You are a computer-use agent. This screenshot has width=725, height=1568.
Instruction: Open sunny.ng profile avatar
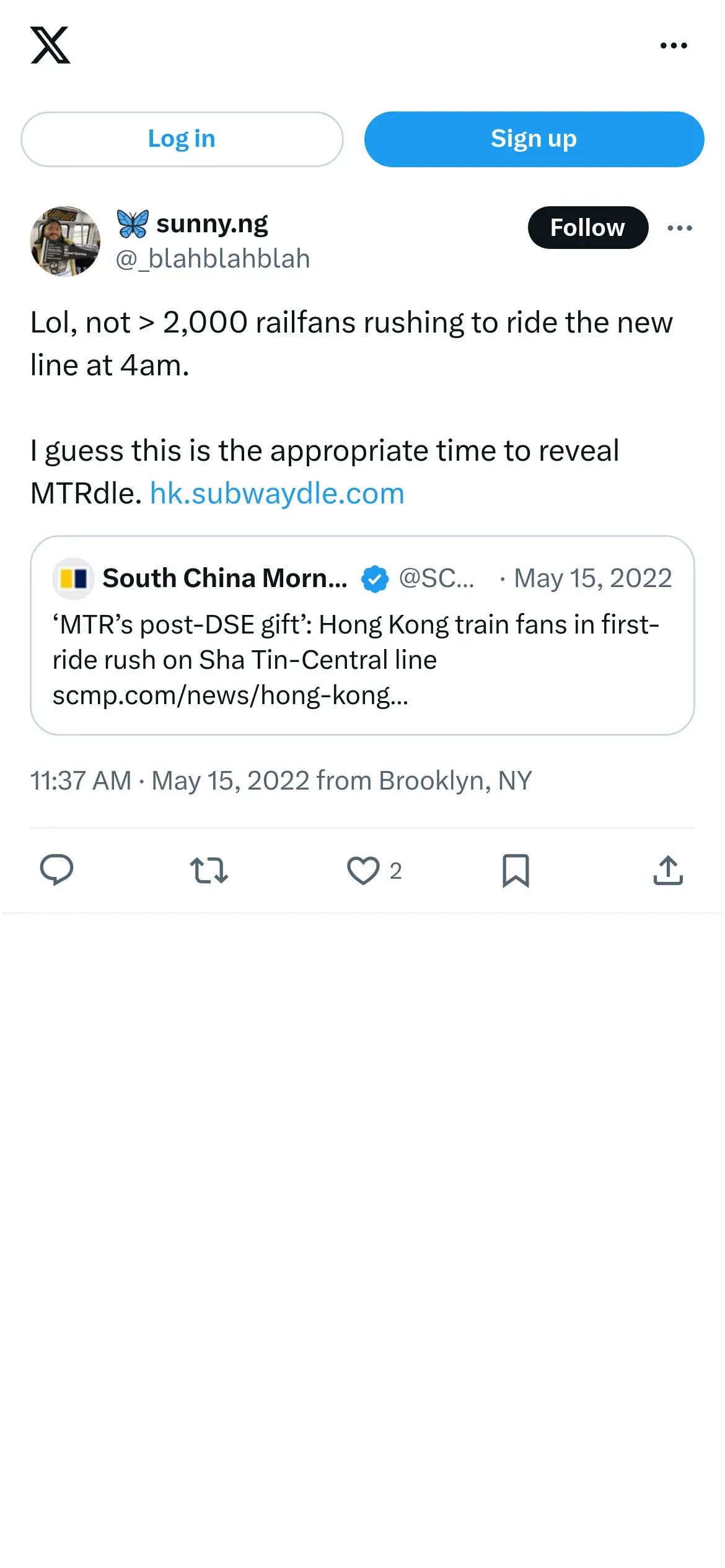point(65,241)
